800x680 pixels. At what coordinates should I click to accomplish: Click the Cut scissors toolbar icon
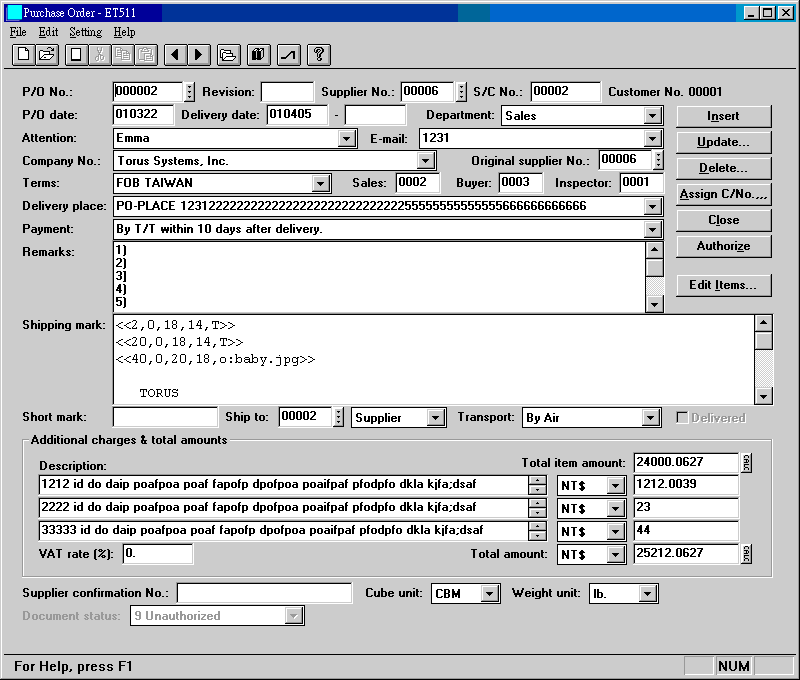click(100, 55)
